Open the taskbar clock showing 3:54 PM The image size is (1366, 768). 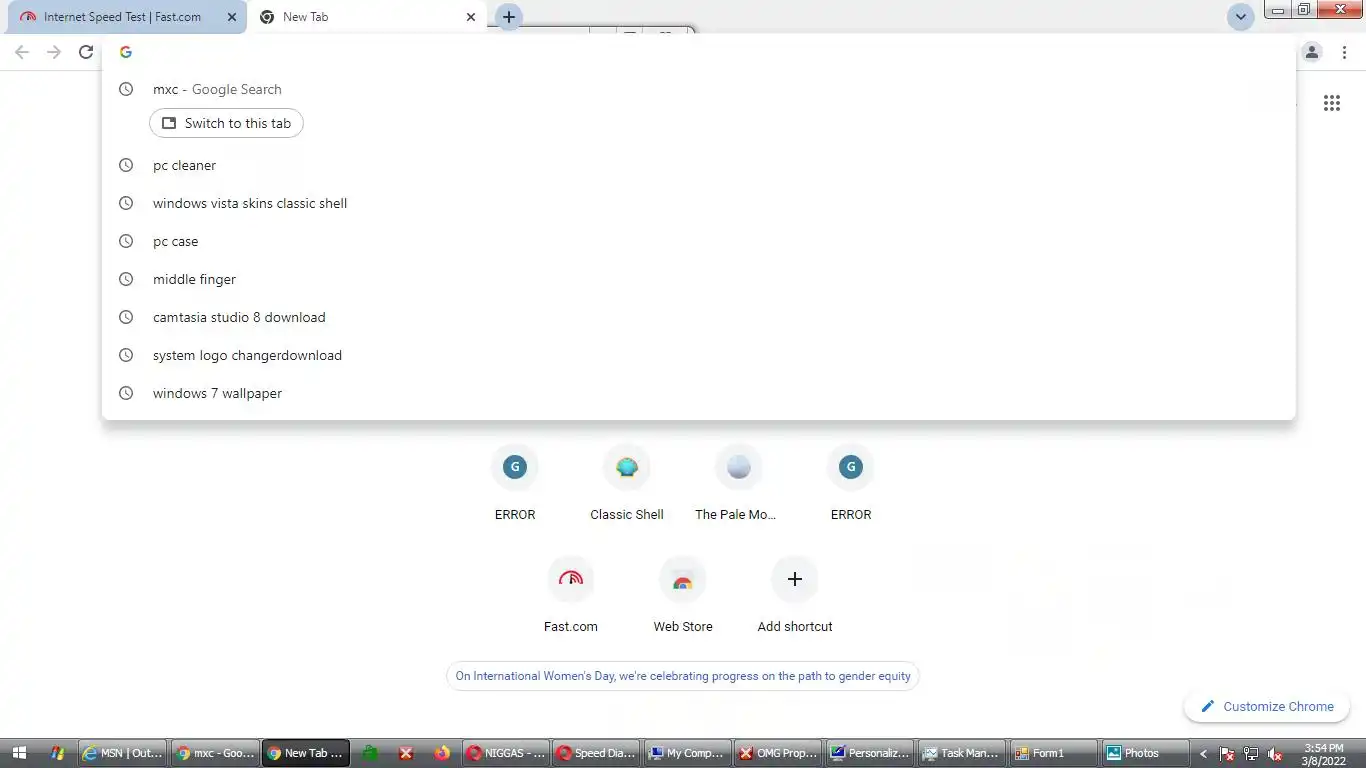pyautogui.click(x=1323, y=754)
